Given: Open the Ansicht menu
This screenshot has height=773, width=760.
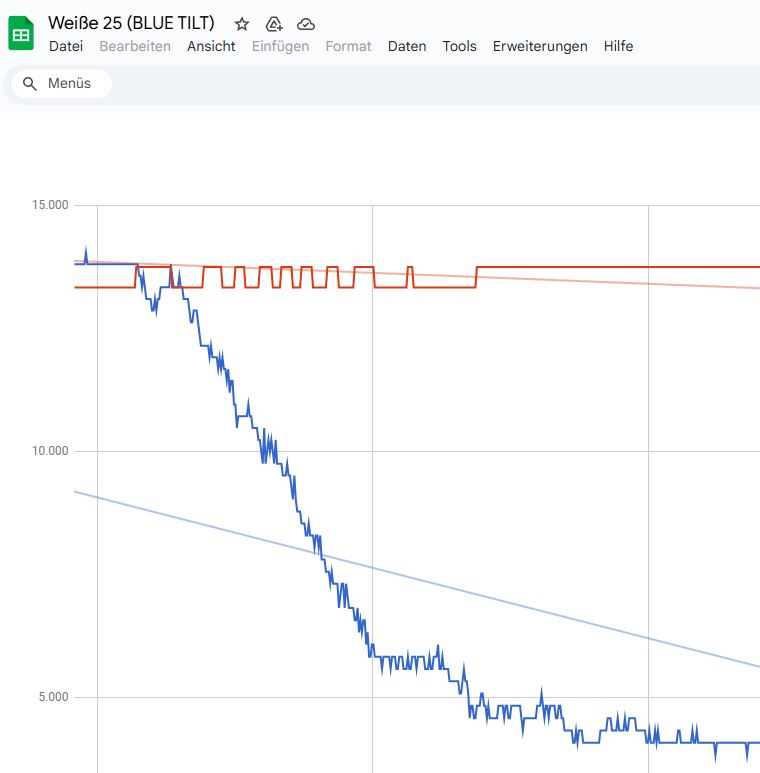Looking at the screenshot, I should (x=211, y=46).
